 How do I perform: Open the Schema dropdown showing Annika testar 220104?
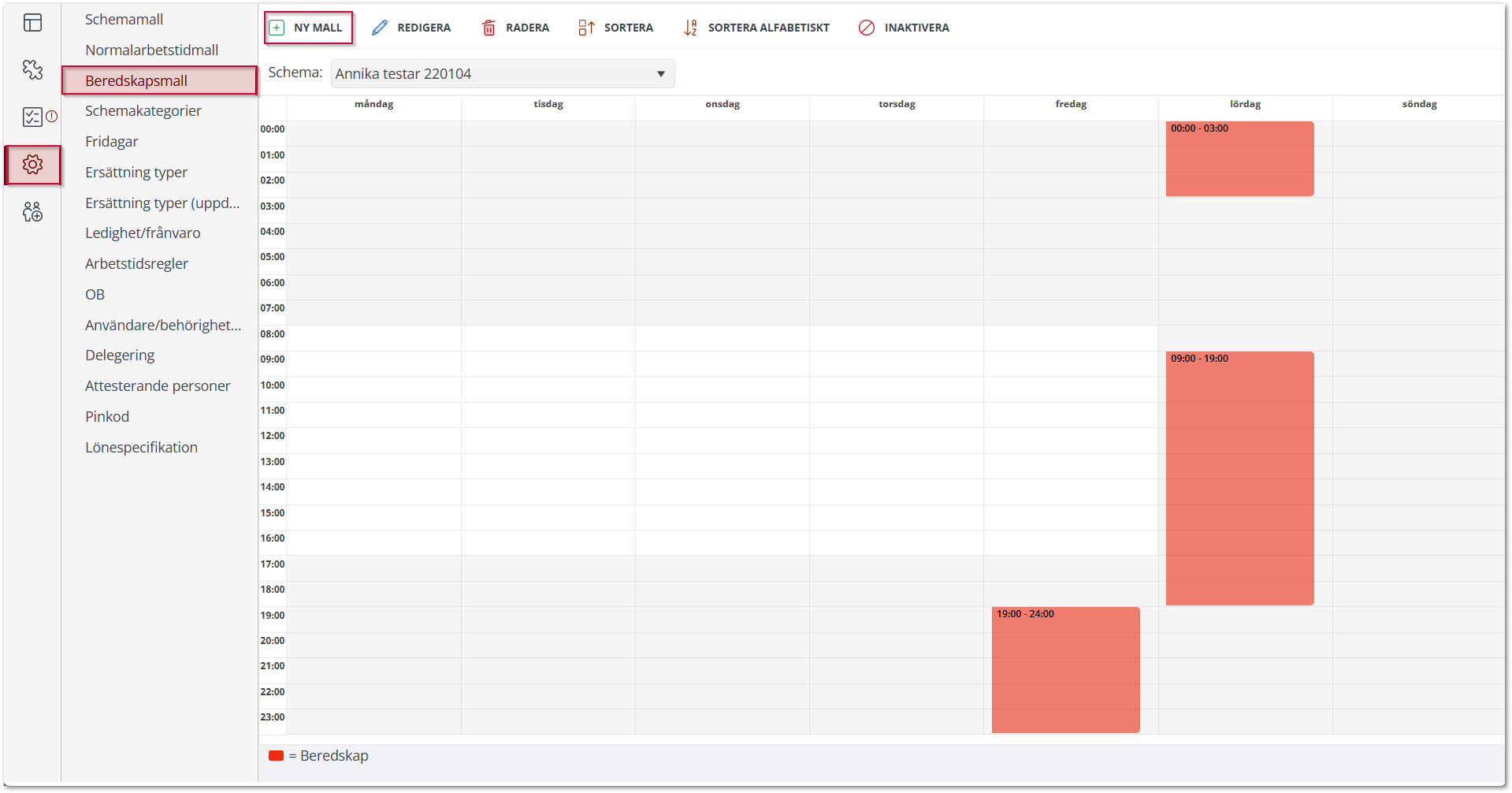pyautogui.click(x=503, y=73)
